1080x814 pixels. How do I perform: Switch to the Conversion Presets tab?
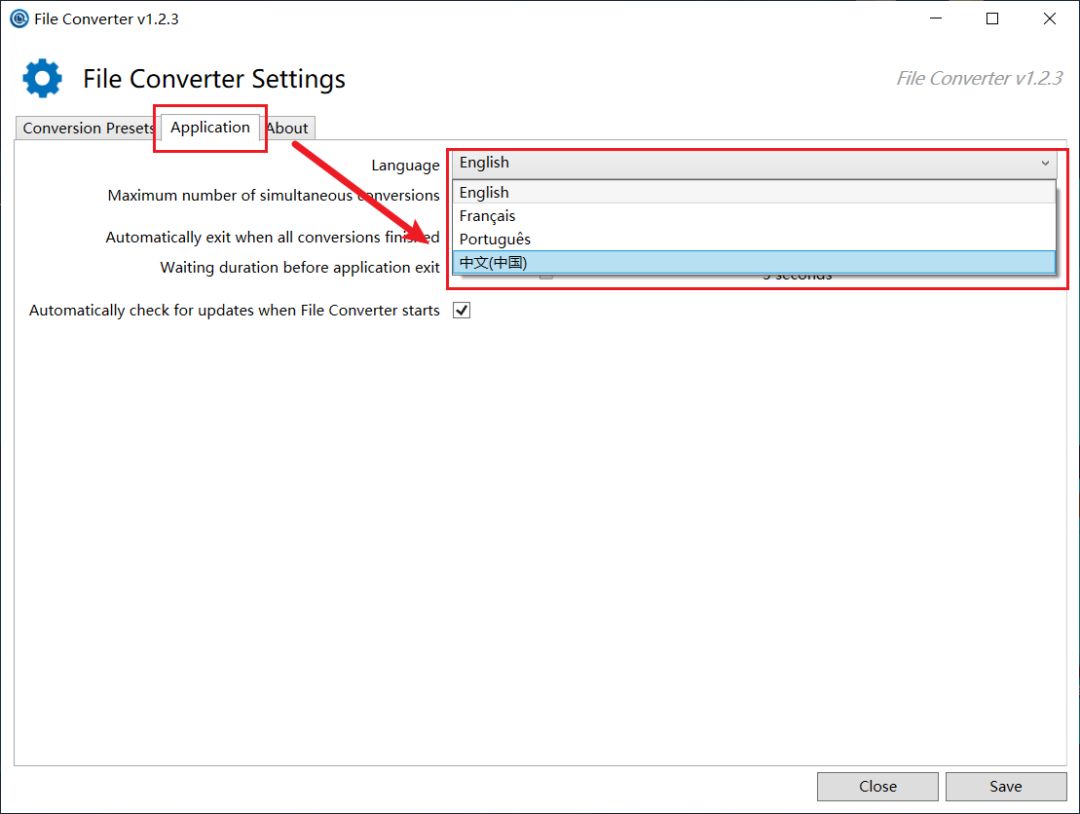click(x=88, y=128)
